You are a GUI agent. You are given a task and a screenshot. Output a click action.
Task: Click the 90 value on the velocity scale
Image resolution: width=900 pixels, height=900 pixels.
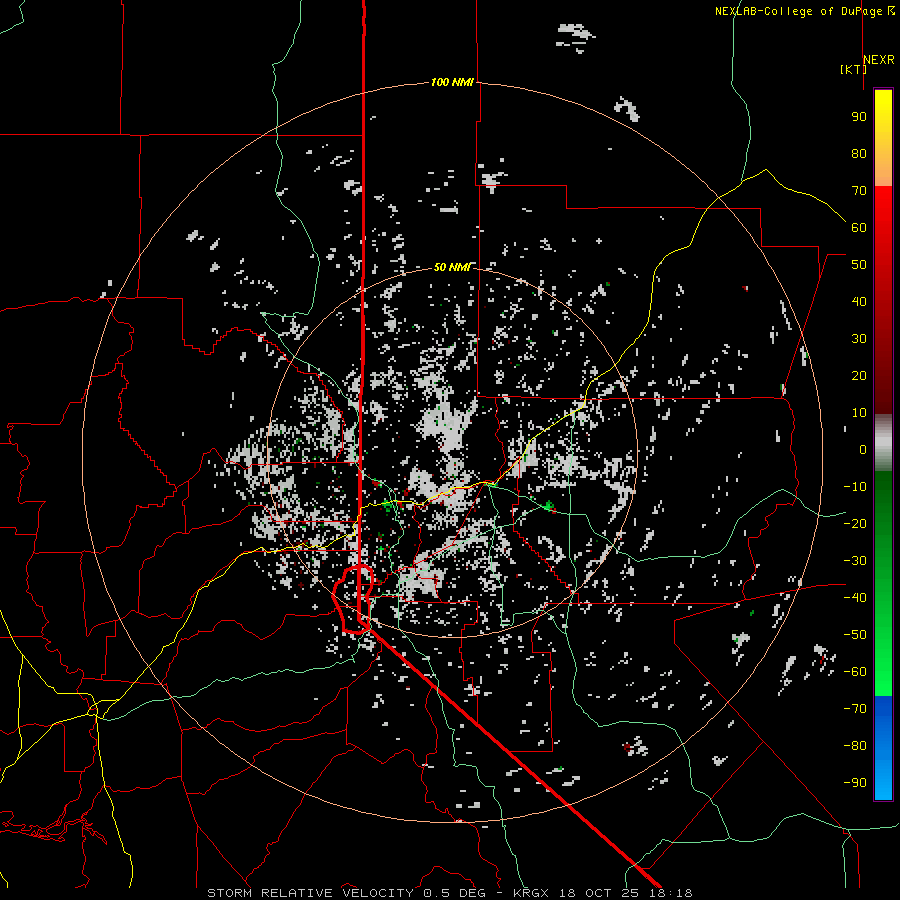point(859,117)
